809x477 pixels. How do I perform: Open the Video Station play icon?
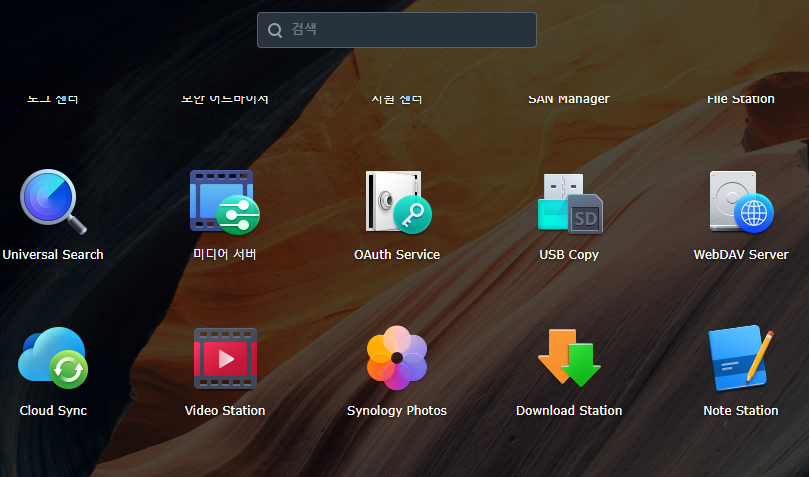[225, 358]
